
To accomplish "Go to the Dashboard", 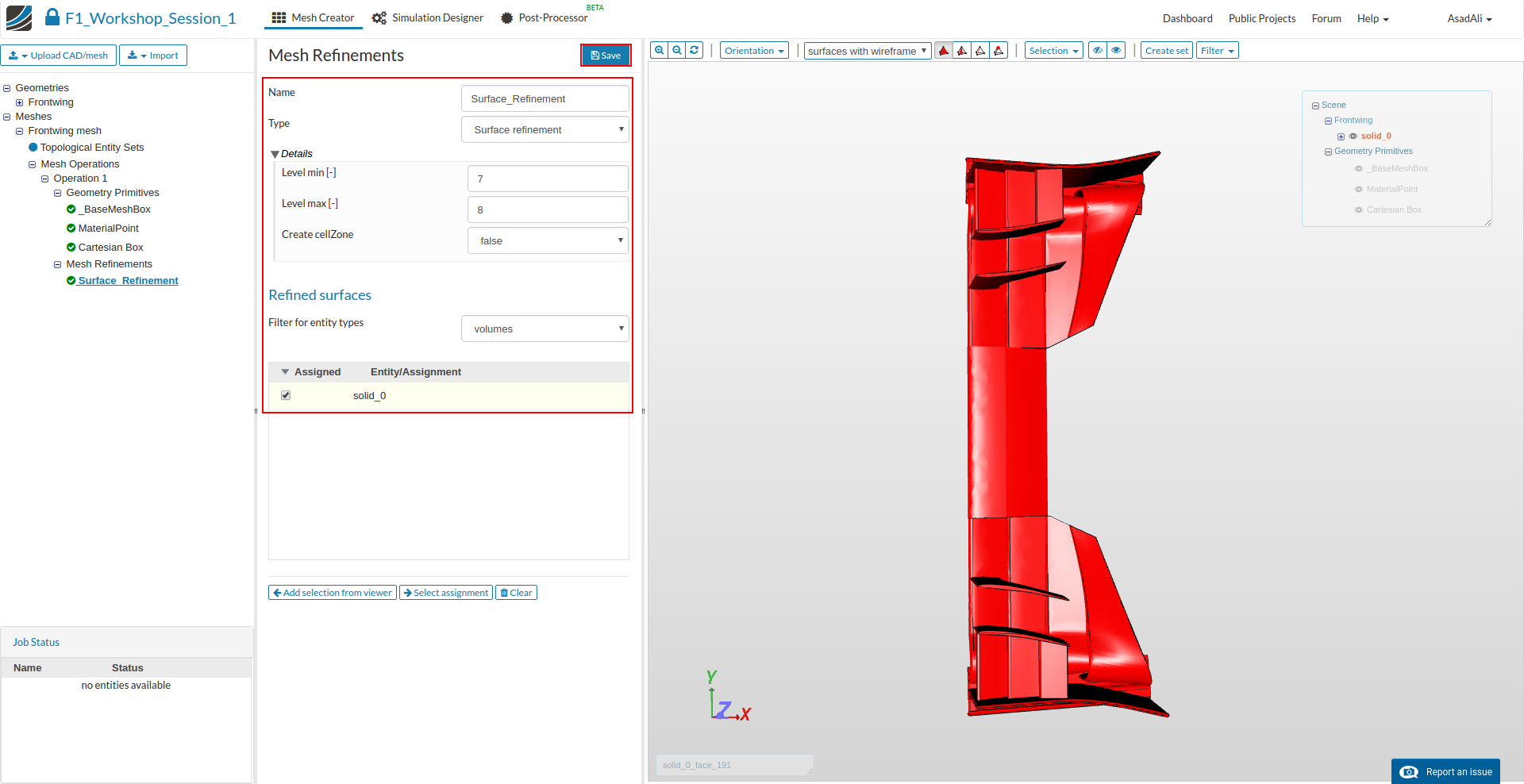I will (x=1187, y=18).
